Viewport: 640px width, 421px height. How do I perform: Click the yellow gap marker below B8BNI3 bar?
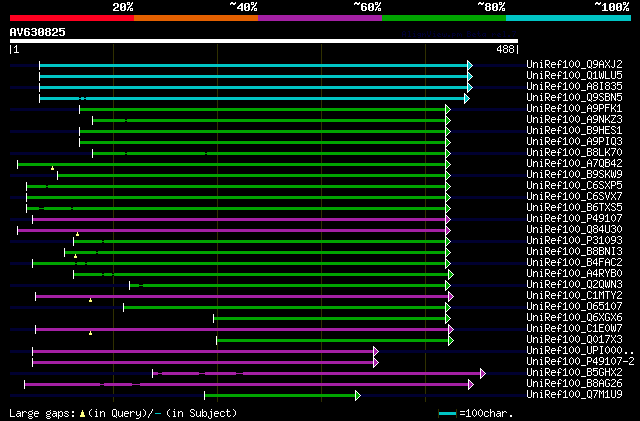(x=76, y=256)
